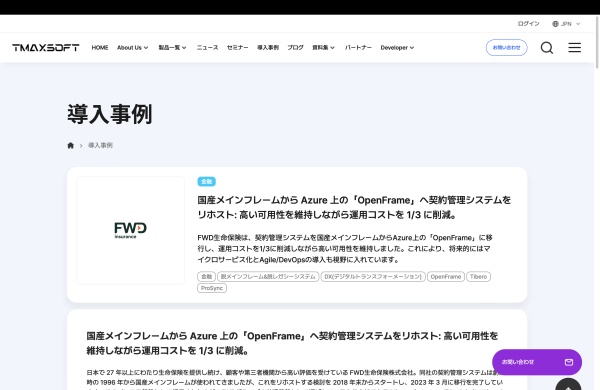Click the page vertical scrollbar

pos(597,42)
